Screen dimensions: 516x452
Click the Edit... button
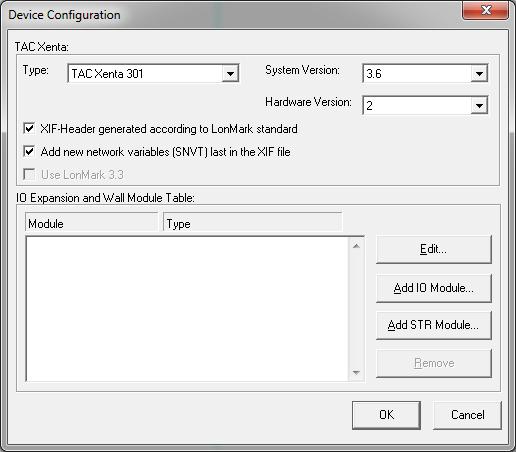(434, 249)
